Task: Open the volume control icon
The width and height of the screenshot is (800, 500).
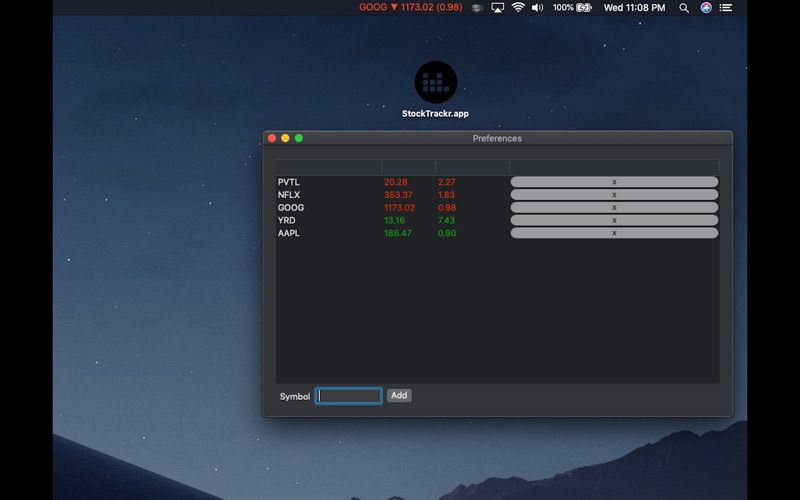Action: 537,8
